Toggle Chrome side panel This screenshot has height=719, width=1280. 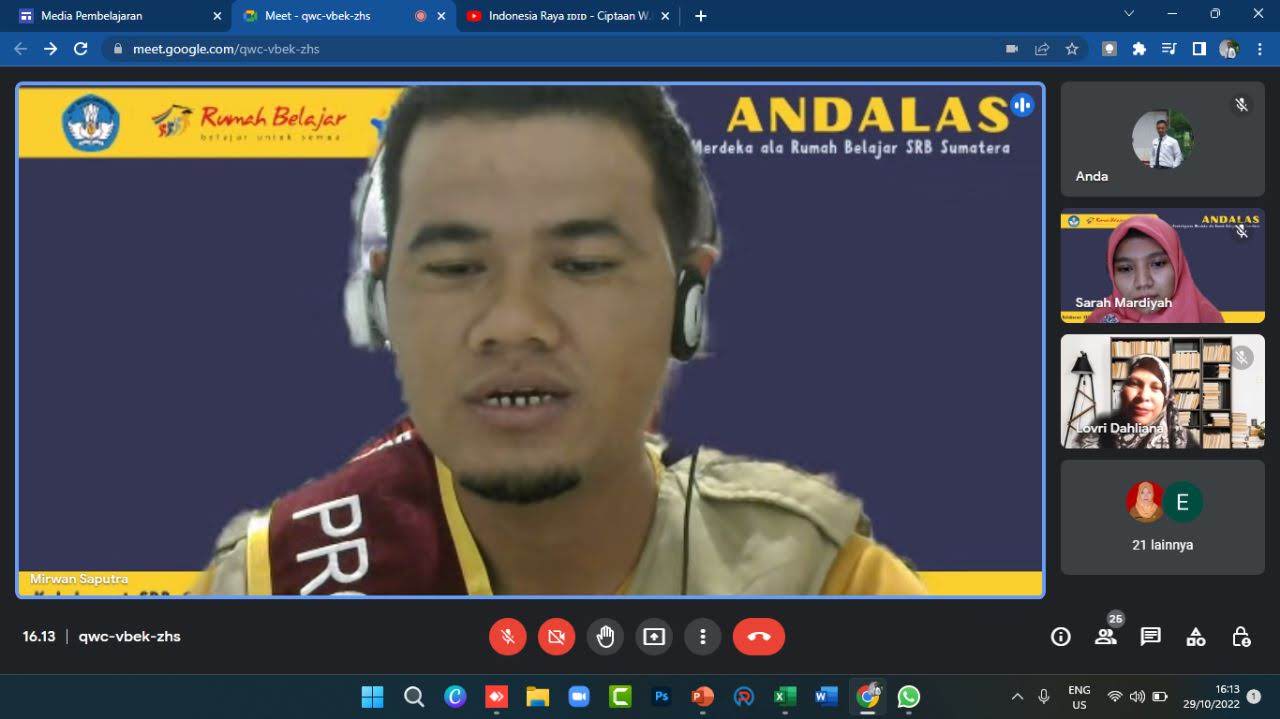[1199, 48]
